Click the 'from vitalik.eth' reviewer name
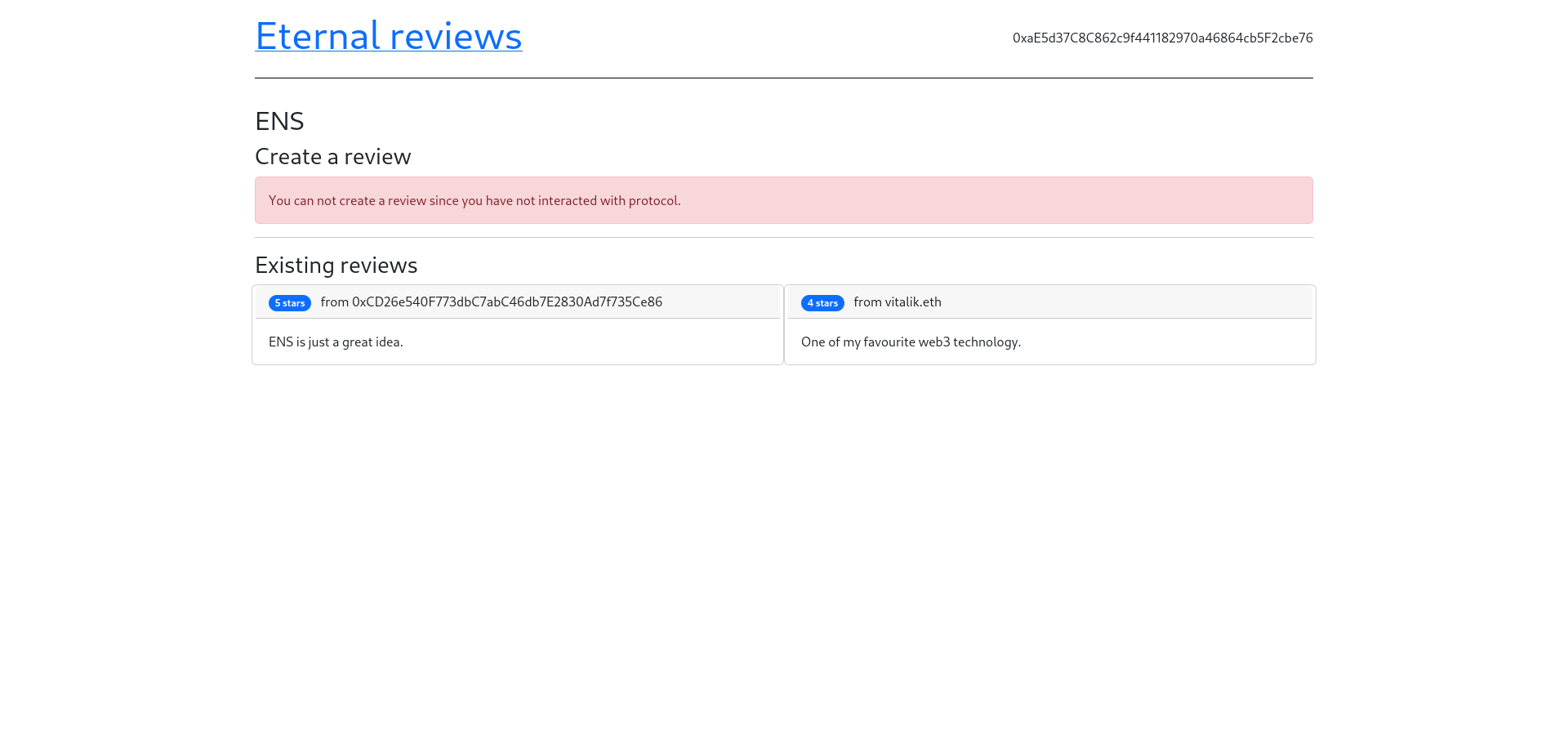The height and width of the screenshot is (746, 1568). pyautogui.click(x=898, y=302)
